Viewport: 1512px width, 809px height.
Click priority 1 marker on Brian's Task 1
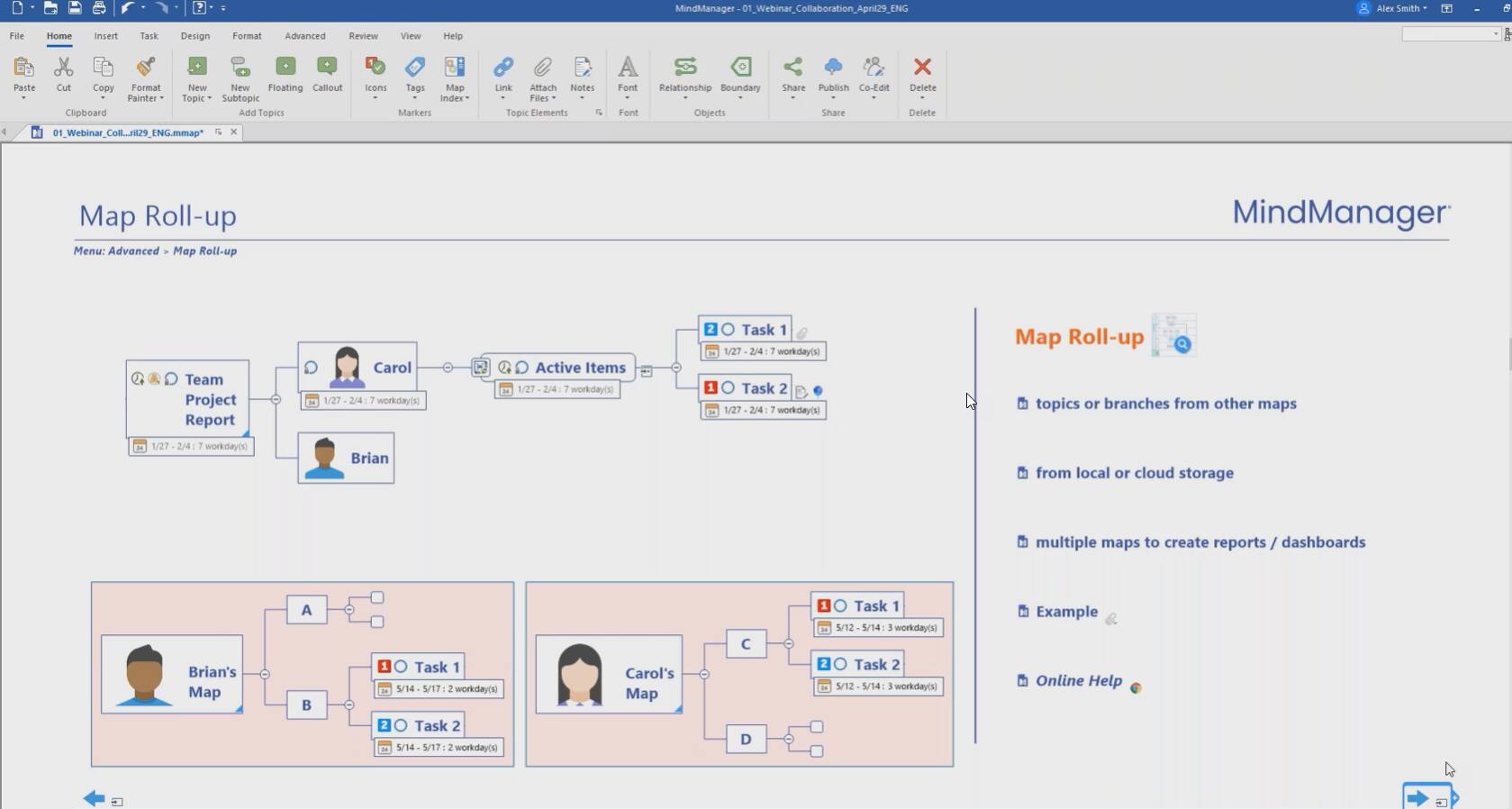[x=385, y=667]
